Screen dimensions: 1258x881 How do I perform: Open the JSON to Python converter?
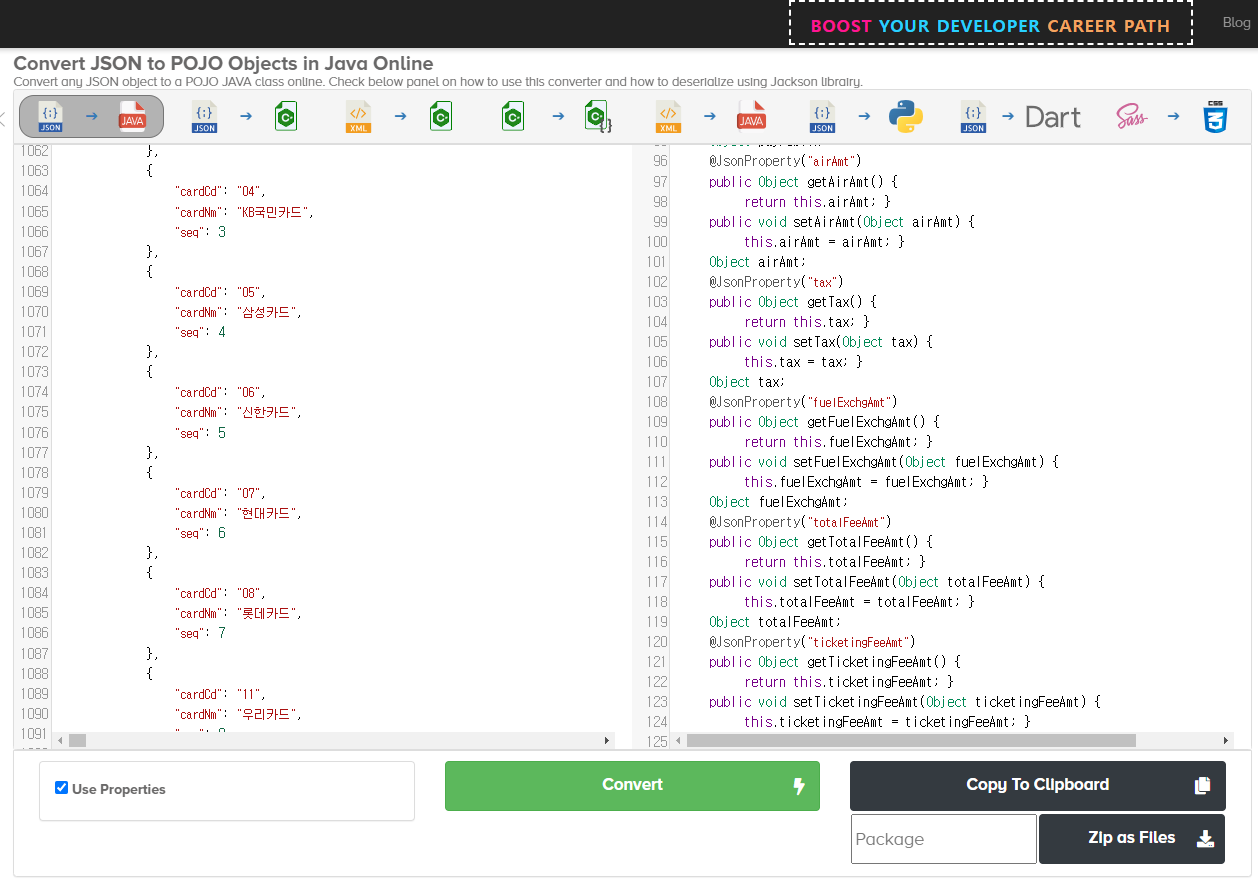(x=864, y=117)
